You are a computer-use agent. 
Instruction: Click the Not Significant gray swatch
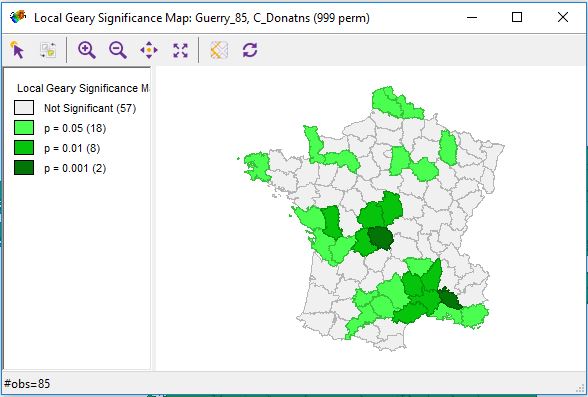click(24, 108)
